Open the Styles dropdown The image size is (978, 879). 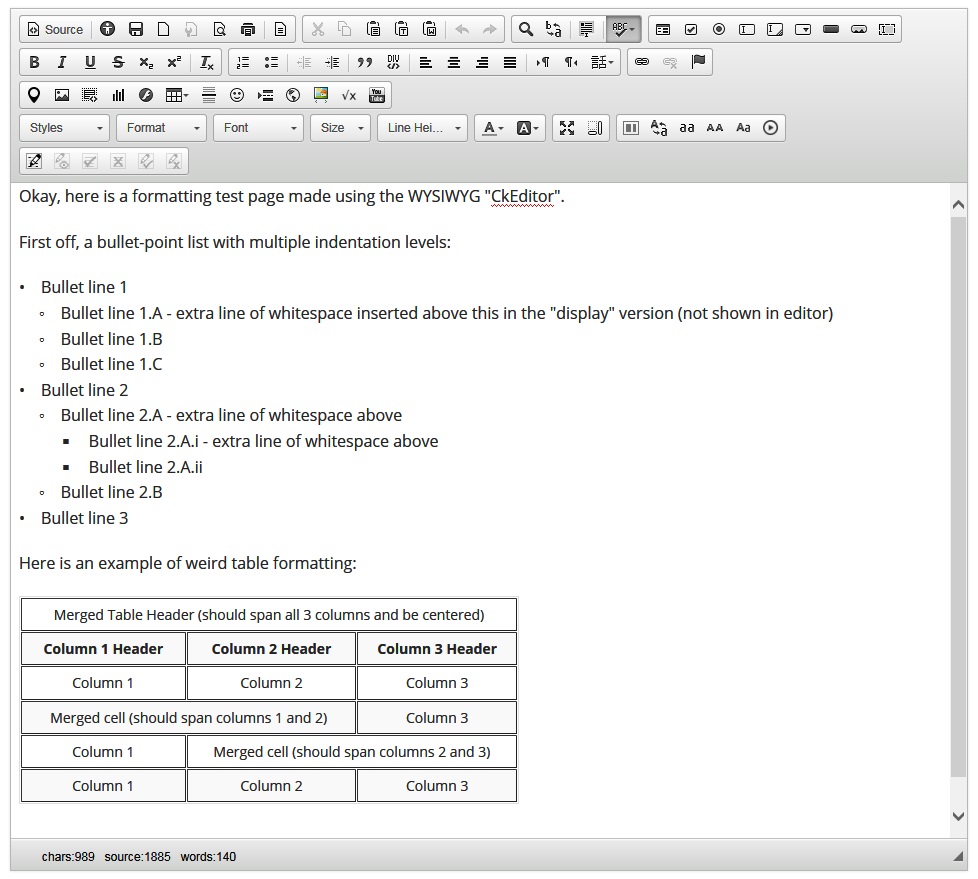(64, 128)
